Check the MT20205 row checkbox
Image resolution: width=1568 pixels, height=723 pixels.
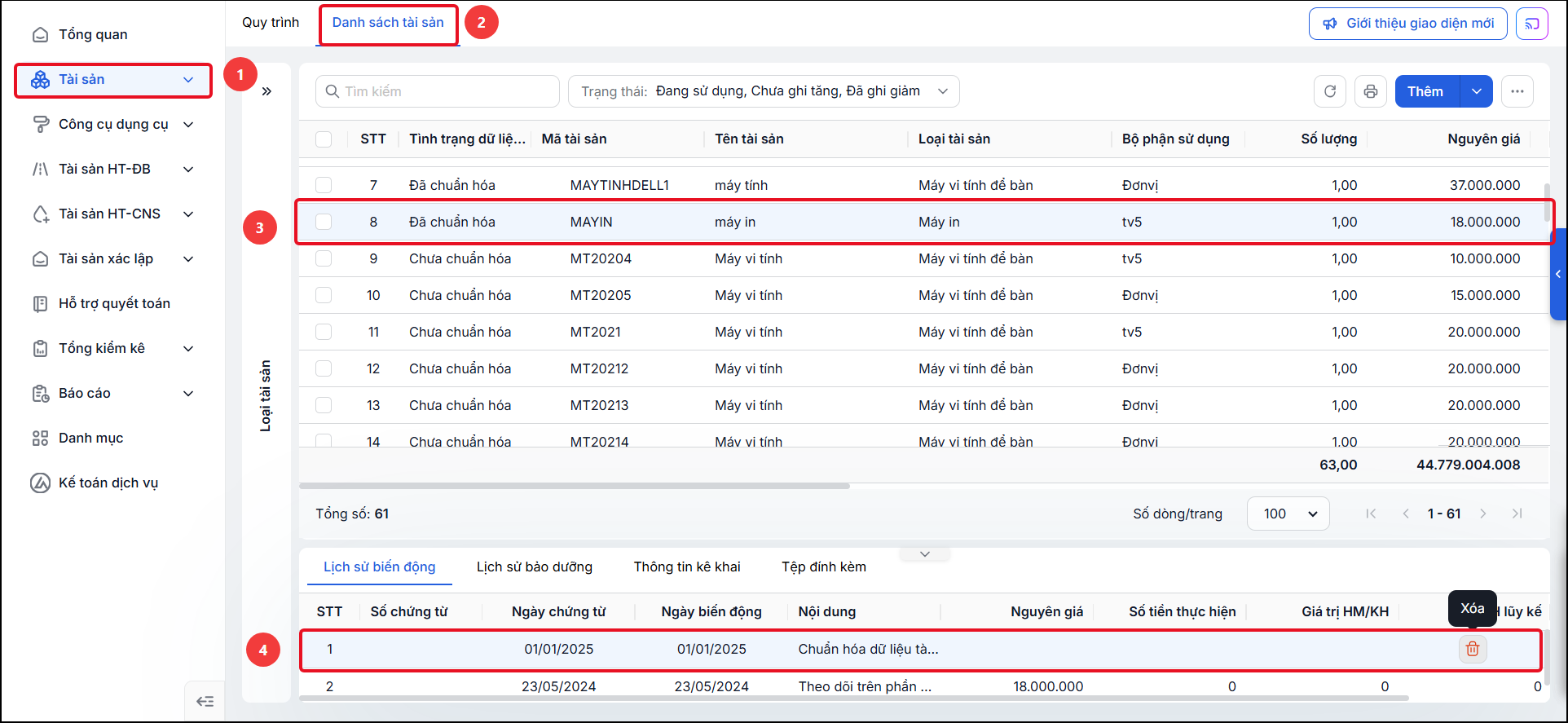[x=324, y=295]
